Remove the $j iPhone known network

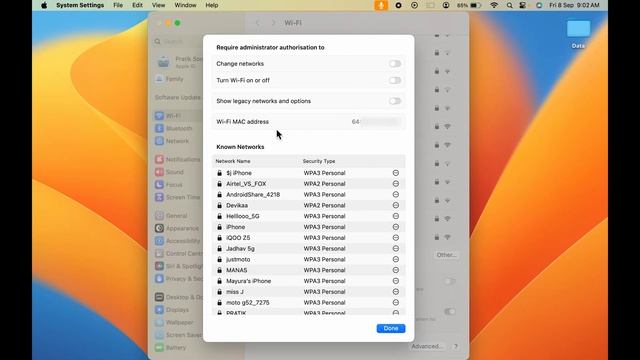pyautogui.click(x=396, y=173)
